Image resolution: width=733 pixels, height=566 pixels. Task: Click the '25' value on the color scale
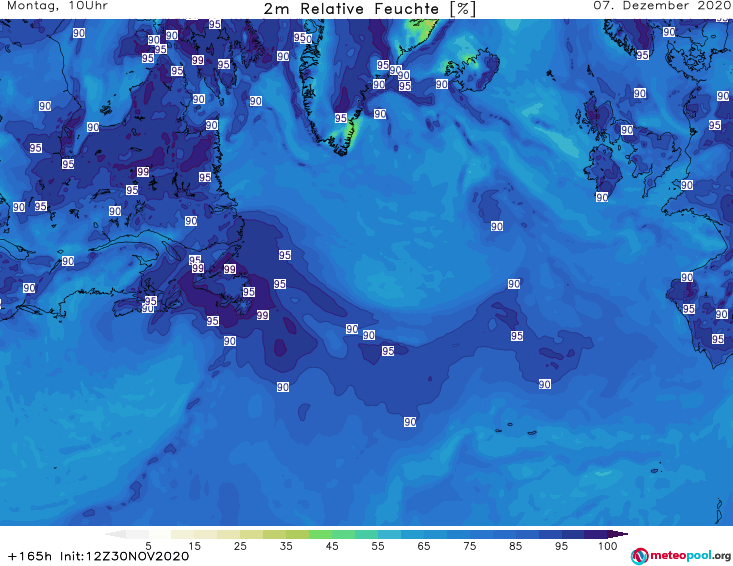click(240, 545)
